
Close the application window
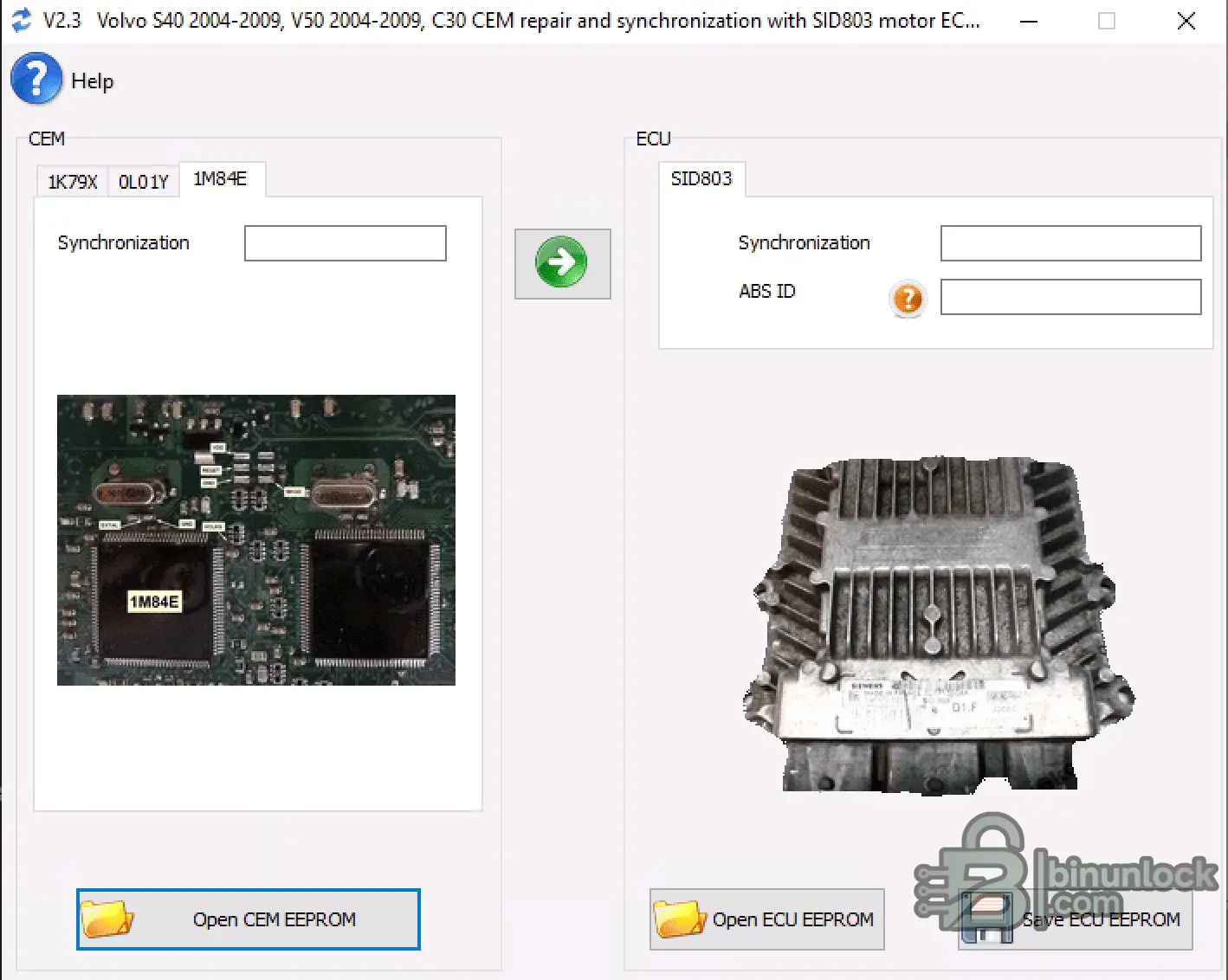pyautogui.click(x=1186, y=21)
